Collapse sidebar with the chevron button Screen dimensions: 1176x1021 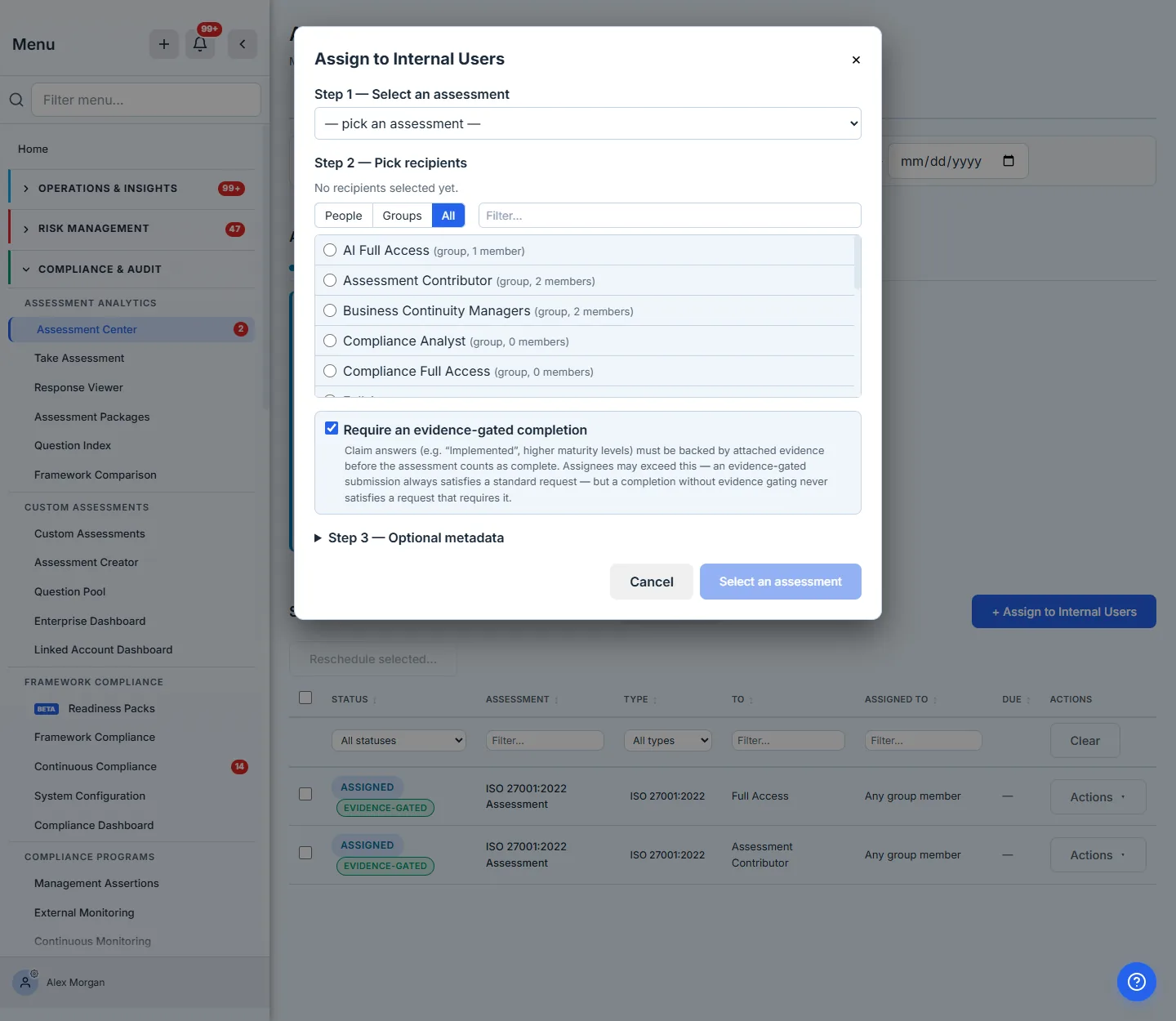click(x=243, y=44)
